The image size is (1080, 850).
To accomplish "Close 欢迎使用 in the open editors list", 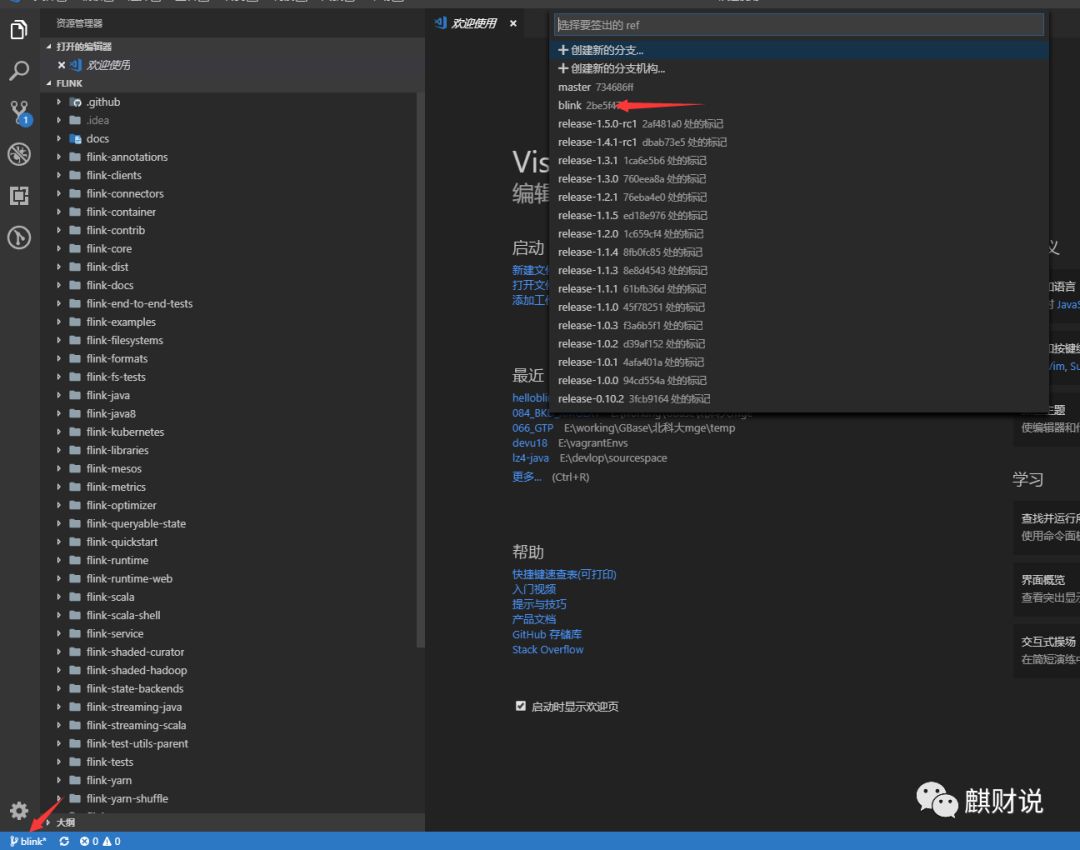I will click(x=61, y=65).
